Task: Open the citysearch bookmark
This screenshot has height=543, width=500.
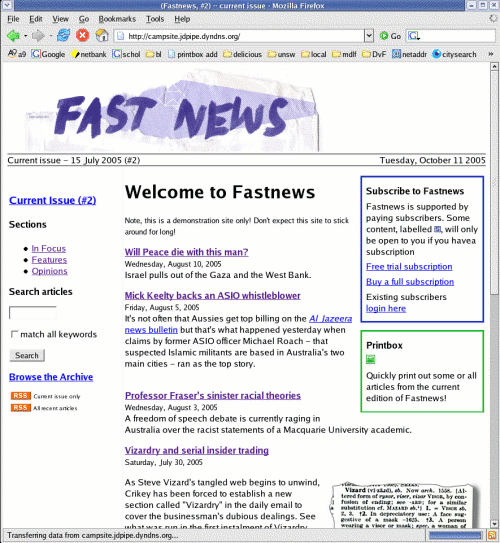Action: [454, 54]
